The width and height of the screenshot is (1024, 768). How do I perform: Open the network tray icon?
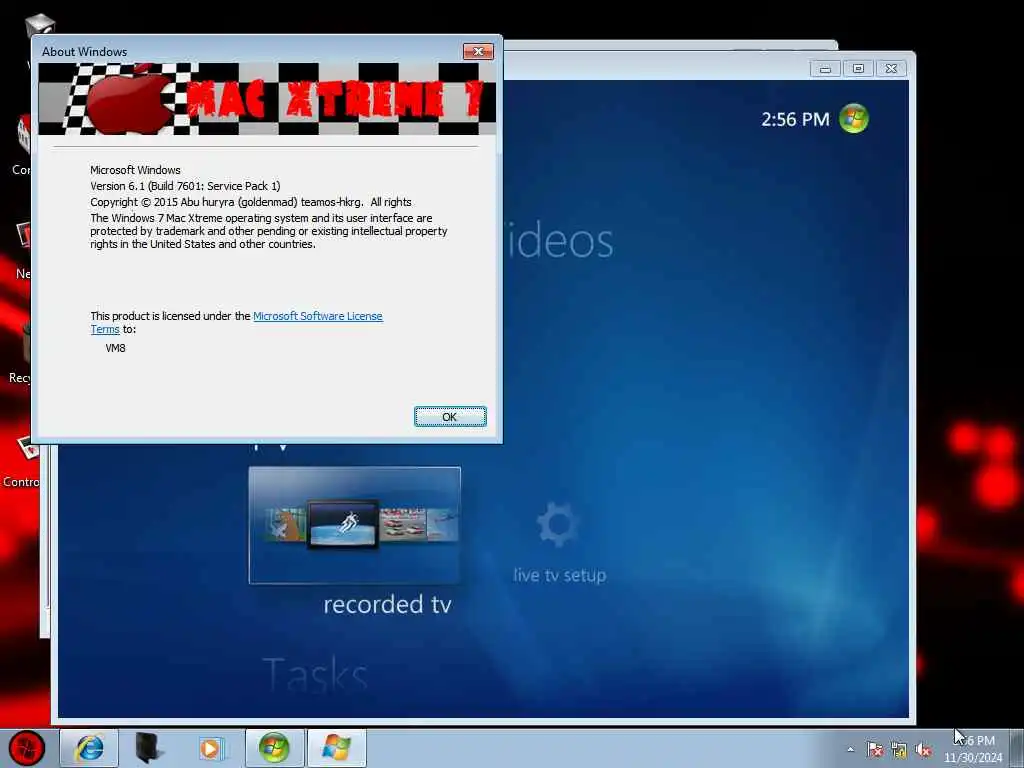[x=899, y=750]
